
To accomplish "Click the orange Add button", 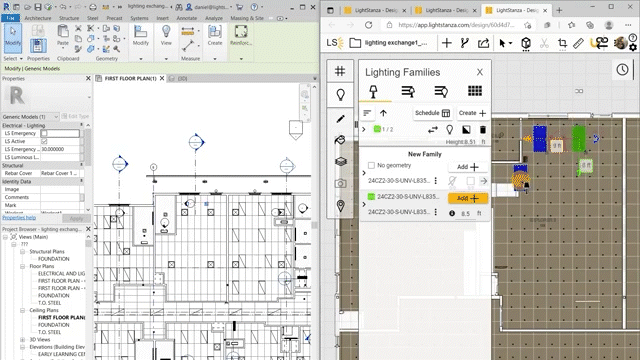I will coord(468,198).
